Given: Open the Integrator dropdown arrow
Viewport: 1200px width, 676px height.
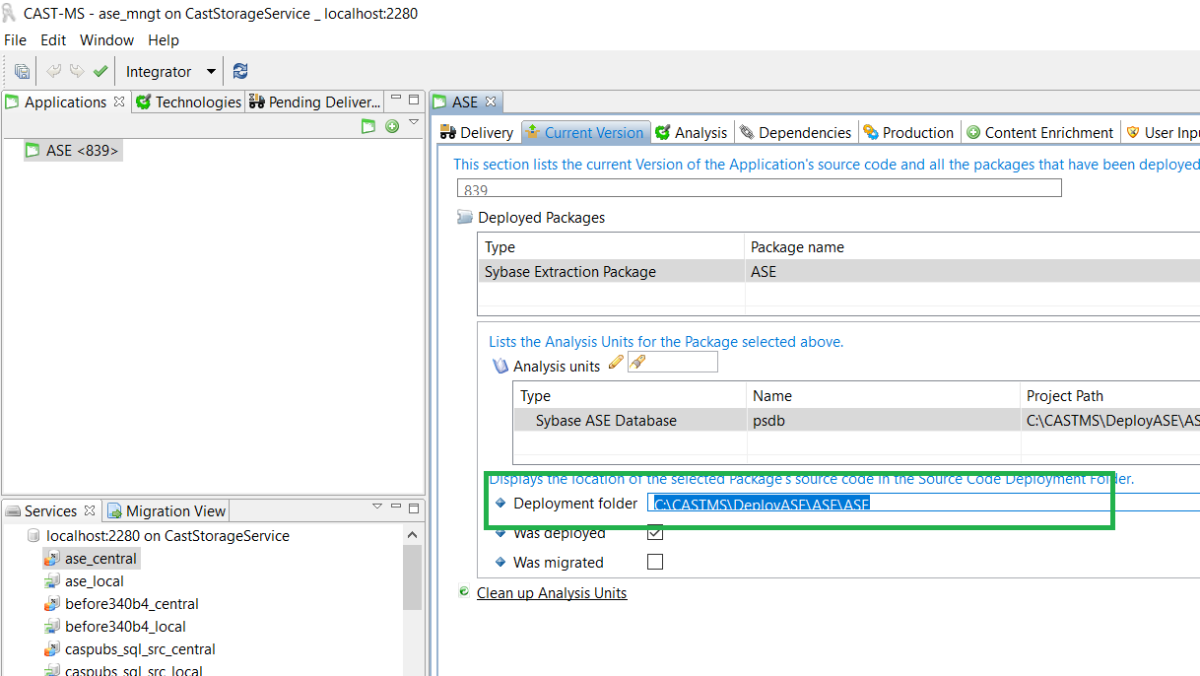Looking at the screenshot, I should (211, 71).
